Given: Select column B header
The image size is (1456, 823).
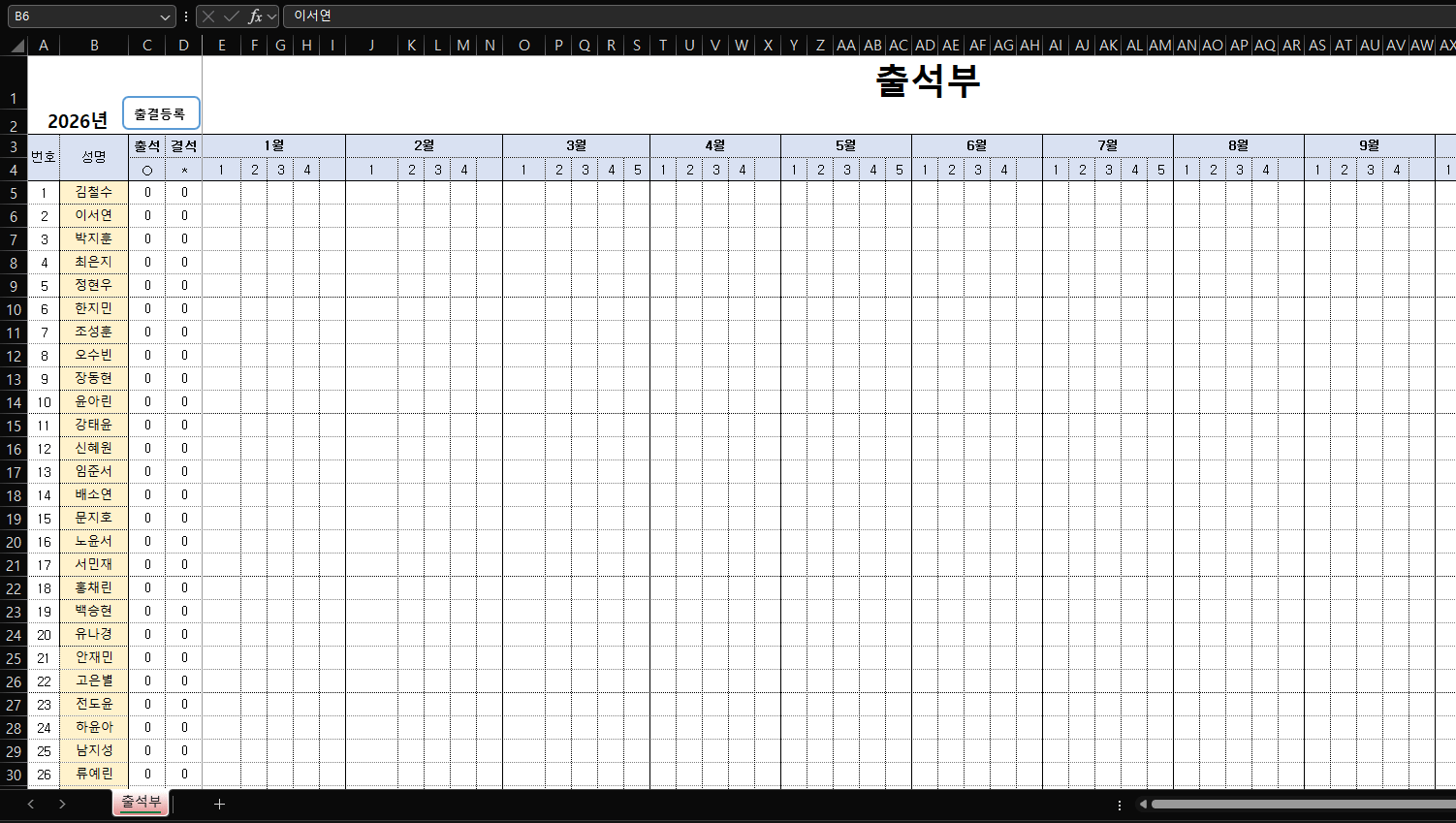Looking at the screenshot, I should (x=94, y=46).
